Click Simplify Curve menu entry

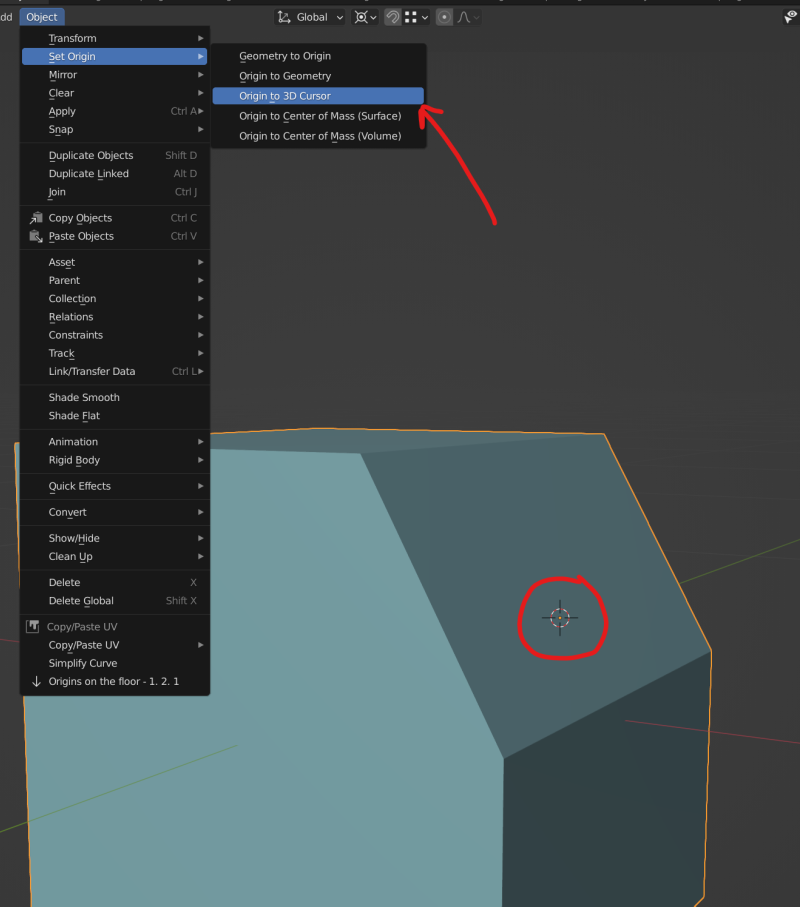(x=115, y=663)
